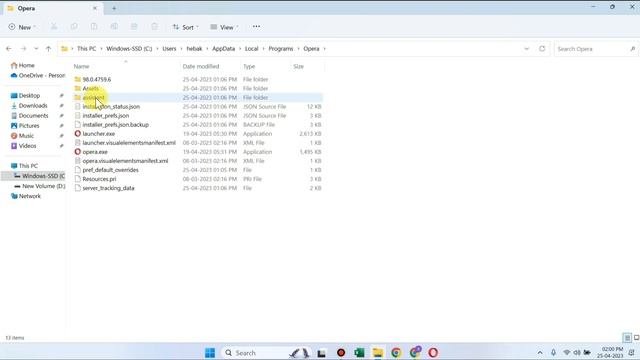Expand the chevron after Opera in the path

(325, 49)
